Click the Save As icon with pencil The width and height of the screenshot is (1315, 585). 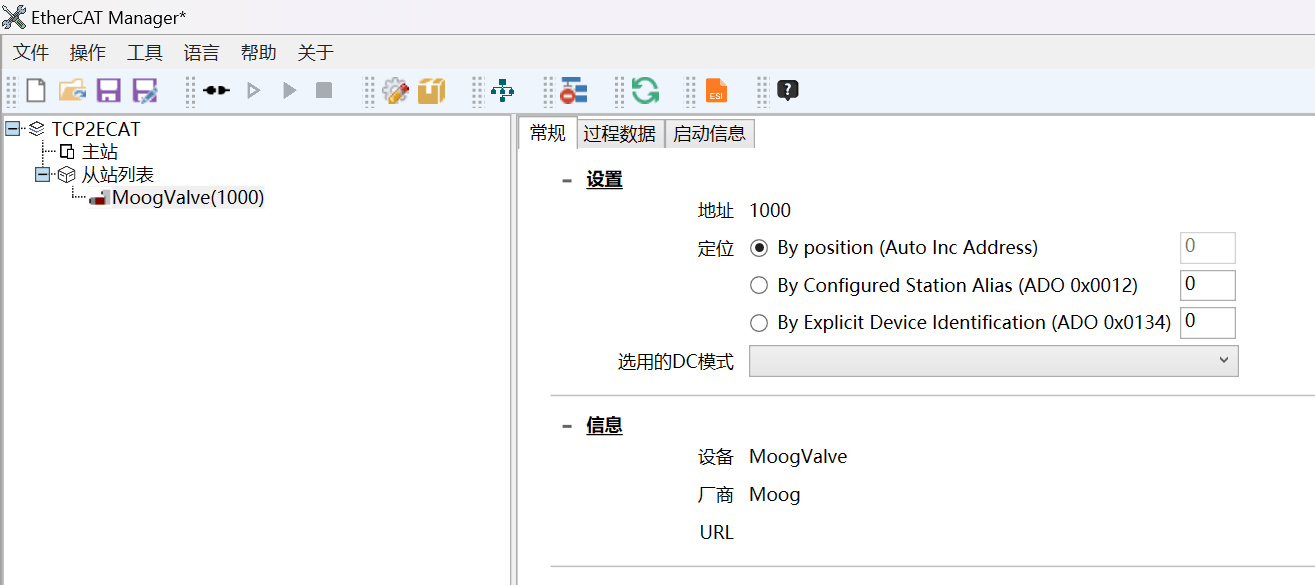[145, 91]
